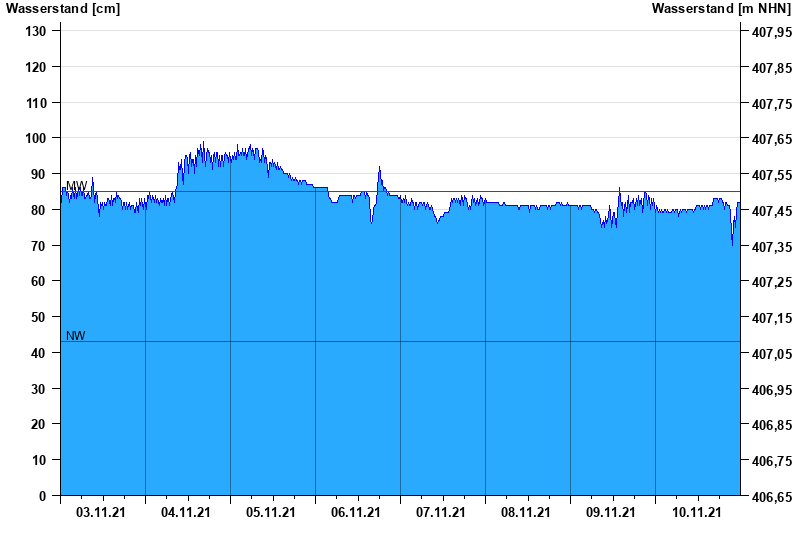The width and height of the screenshot is (800, 550).
Task: Click the 406,75 value on right axis
Action: click(772, 461)
